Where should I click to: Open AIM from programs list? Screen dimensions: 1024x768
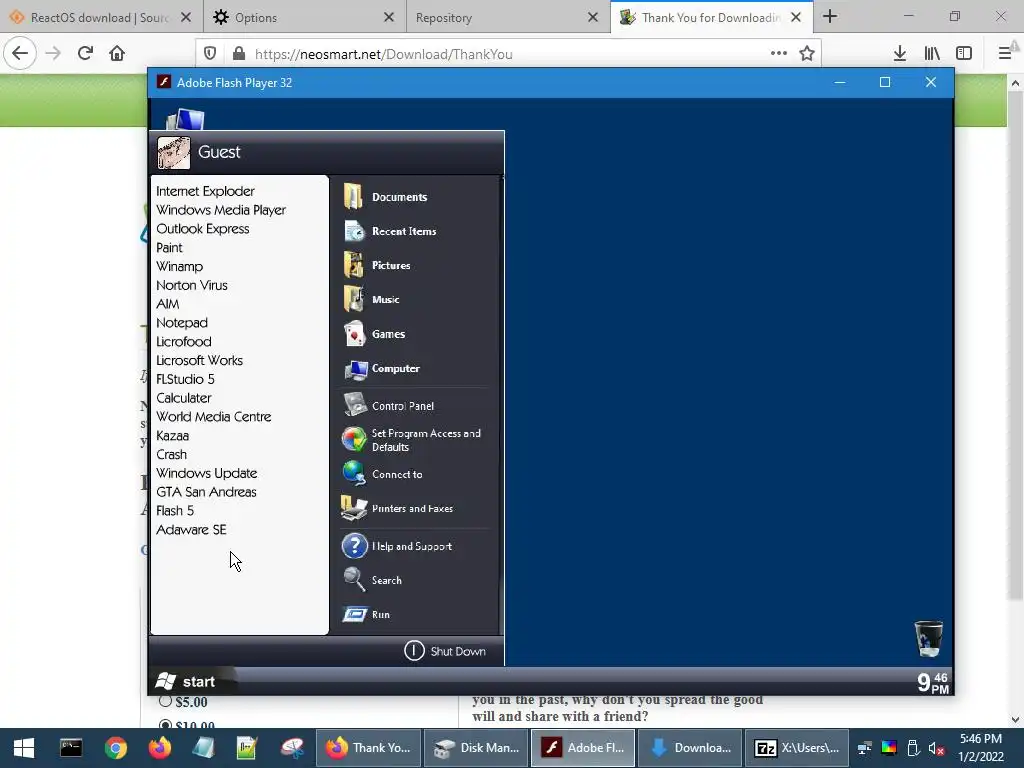point(167,304)
